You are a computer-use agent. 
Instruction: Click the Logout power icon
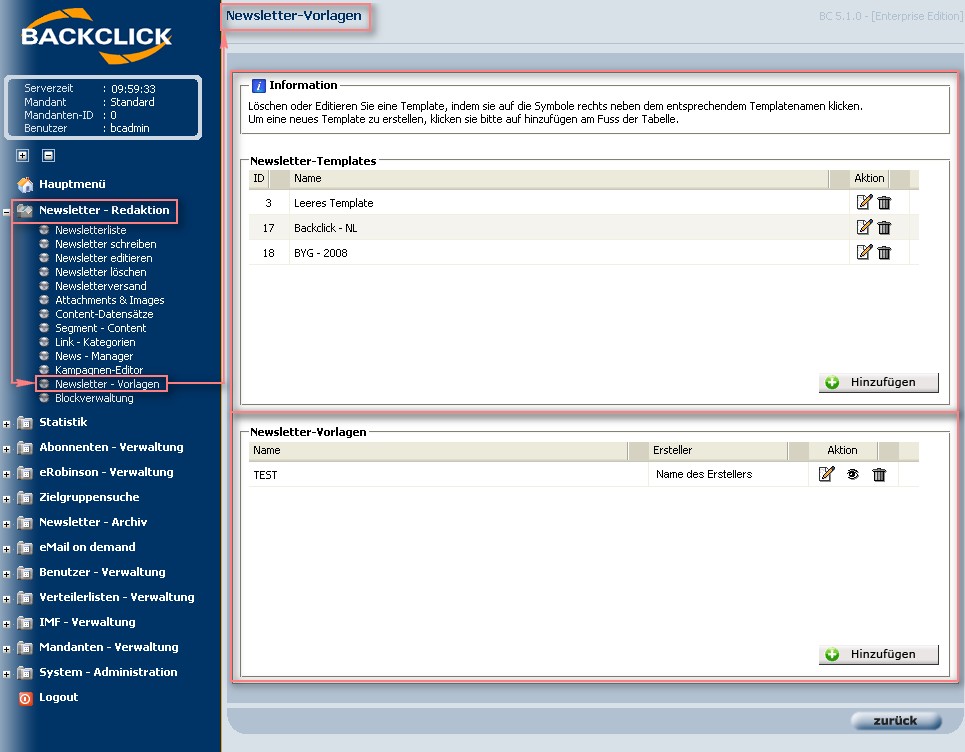click(x=25, y=698)
